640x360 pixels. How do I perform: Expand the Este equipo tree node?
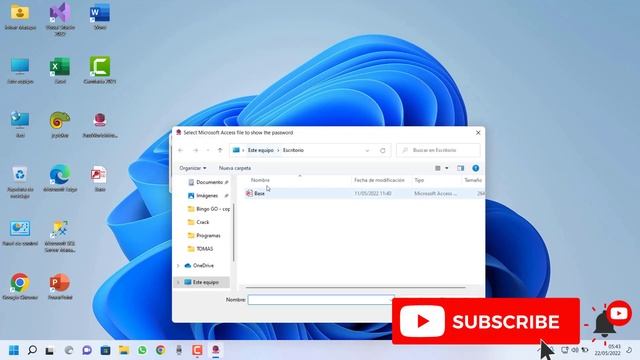coord(178,282)
